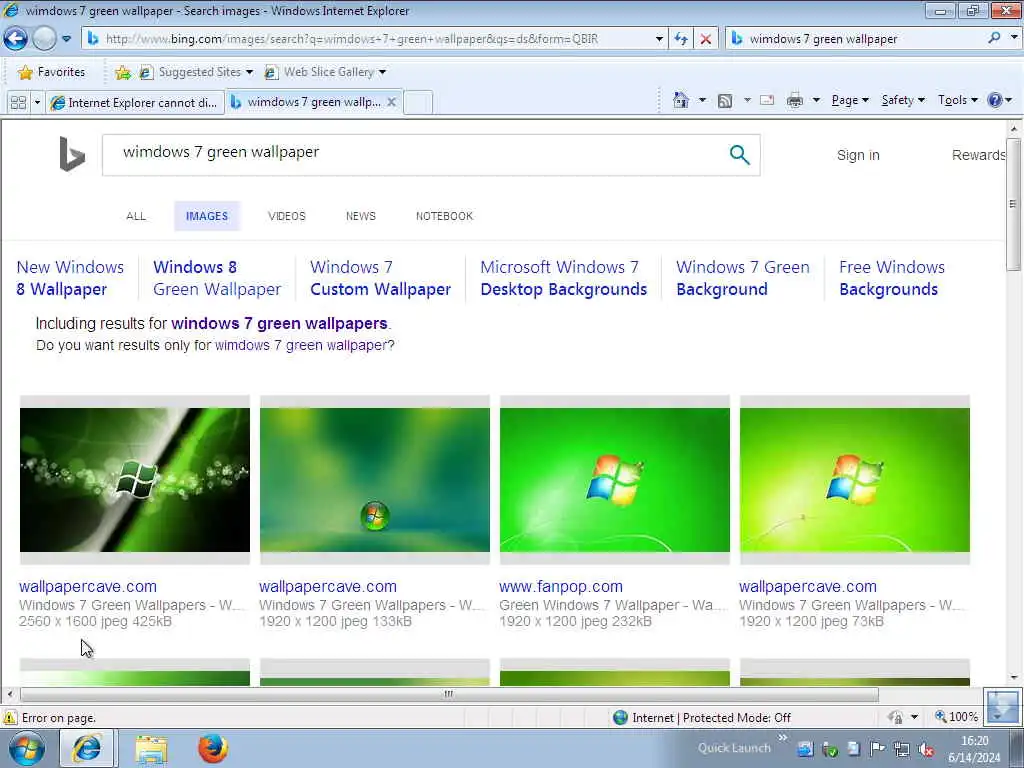Open the recent pages dropdown arrow
The width and height of the screenshot is (1024, 768).
coord(67,39)
